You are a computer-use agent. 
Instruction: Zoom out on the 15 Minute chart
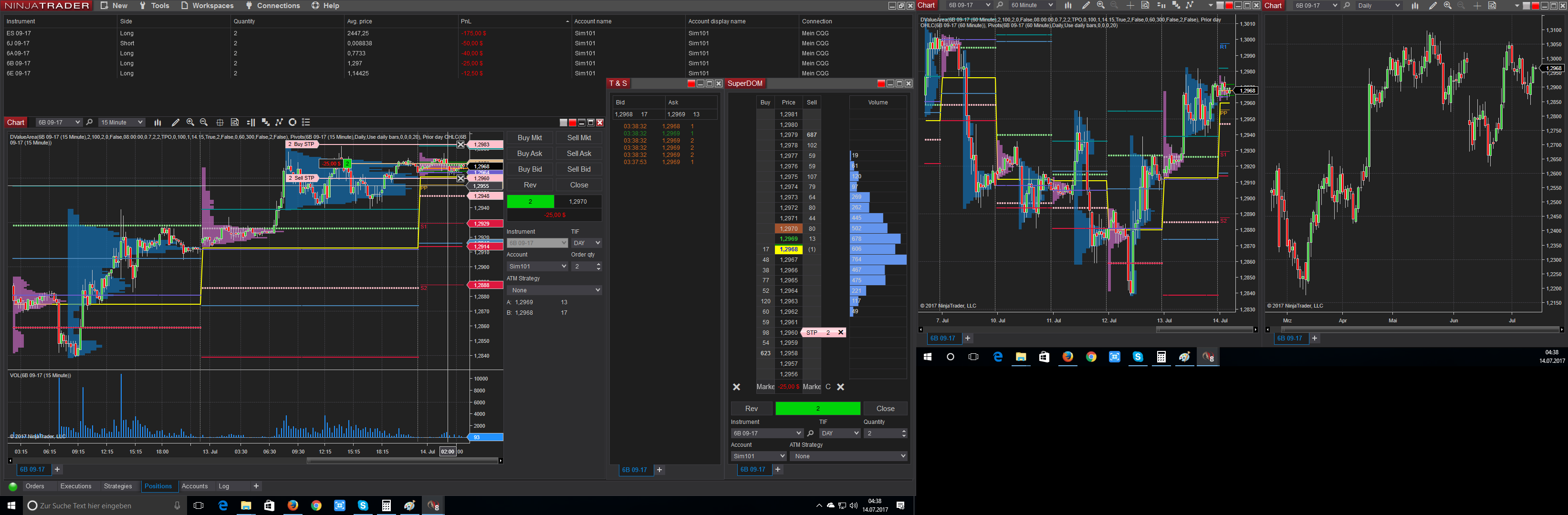204,122
